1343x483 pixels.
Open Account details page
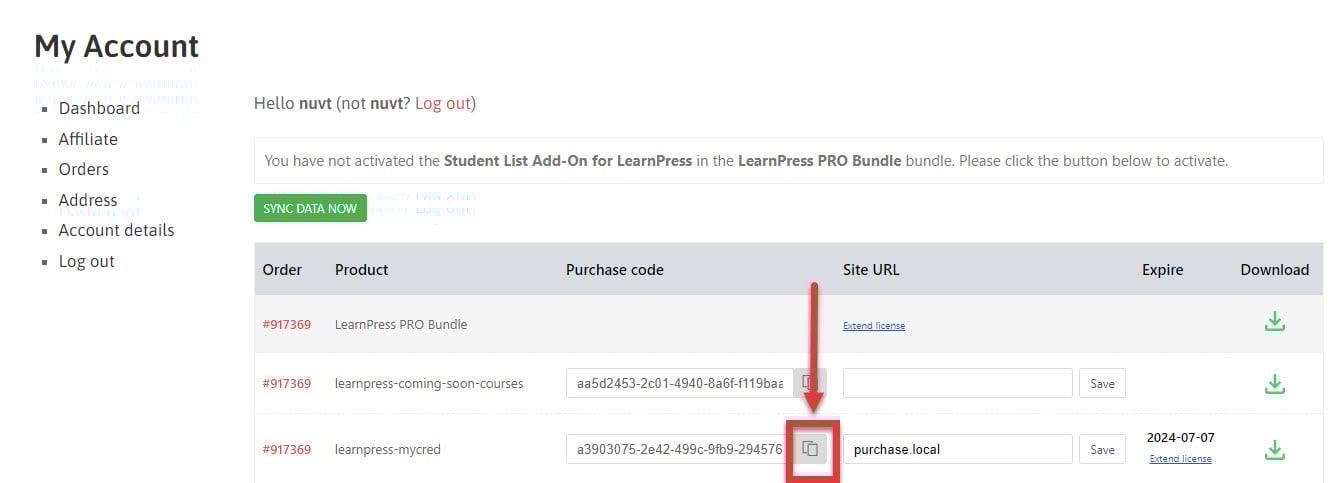pyautogui.click(x=116, y=230)
